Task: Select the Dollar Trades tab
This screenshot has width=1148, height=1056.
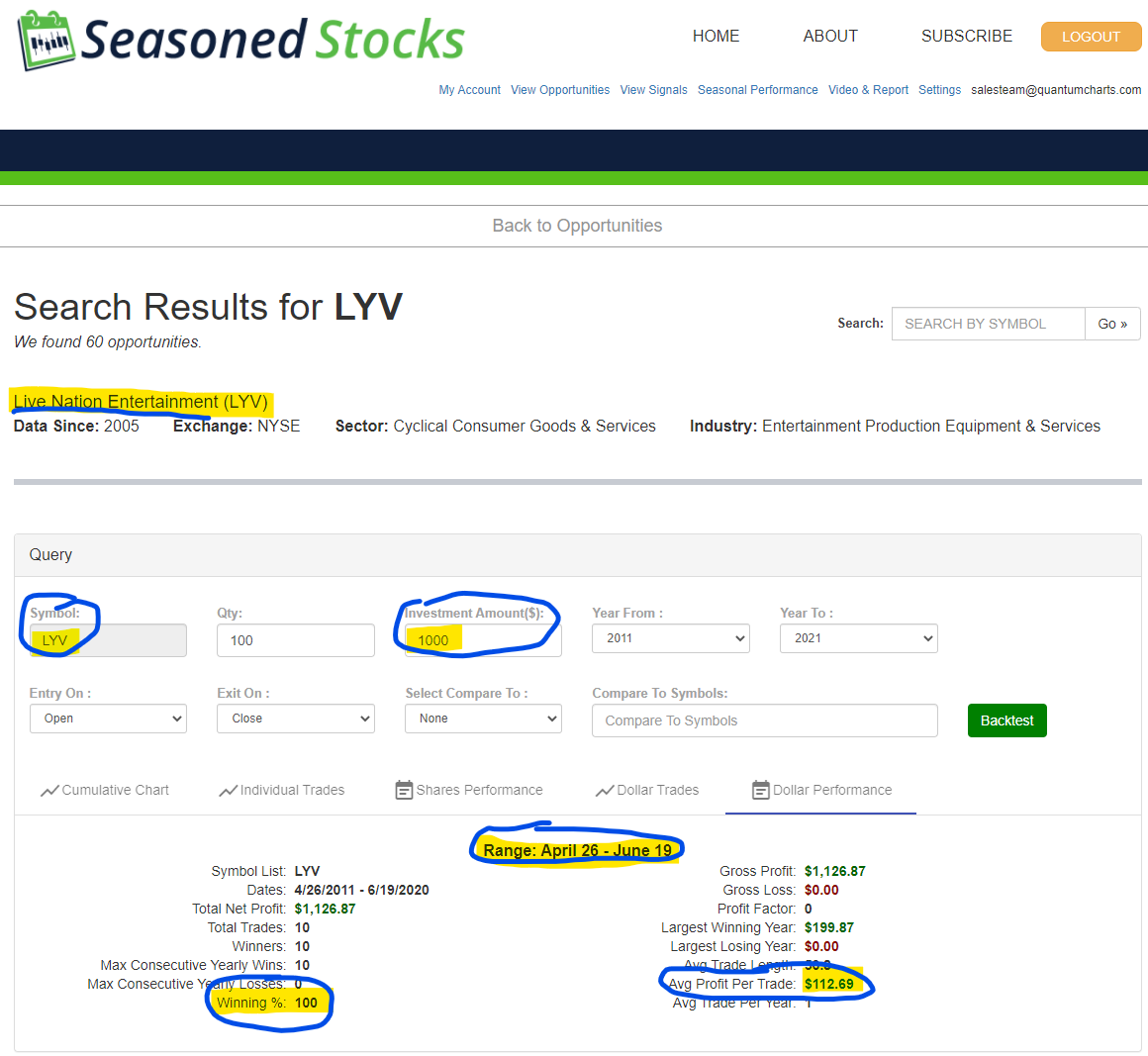Action: [x=647, y=790]
